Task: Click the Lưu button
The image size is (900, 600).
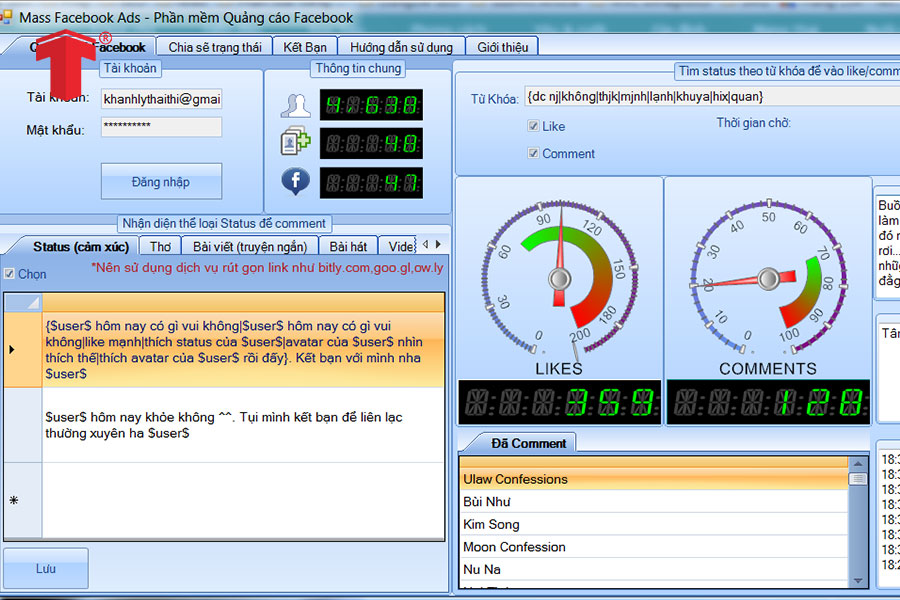Action: point(46,568)
